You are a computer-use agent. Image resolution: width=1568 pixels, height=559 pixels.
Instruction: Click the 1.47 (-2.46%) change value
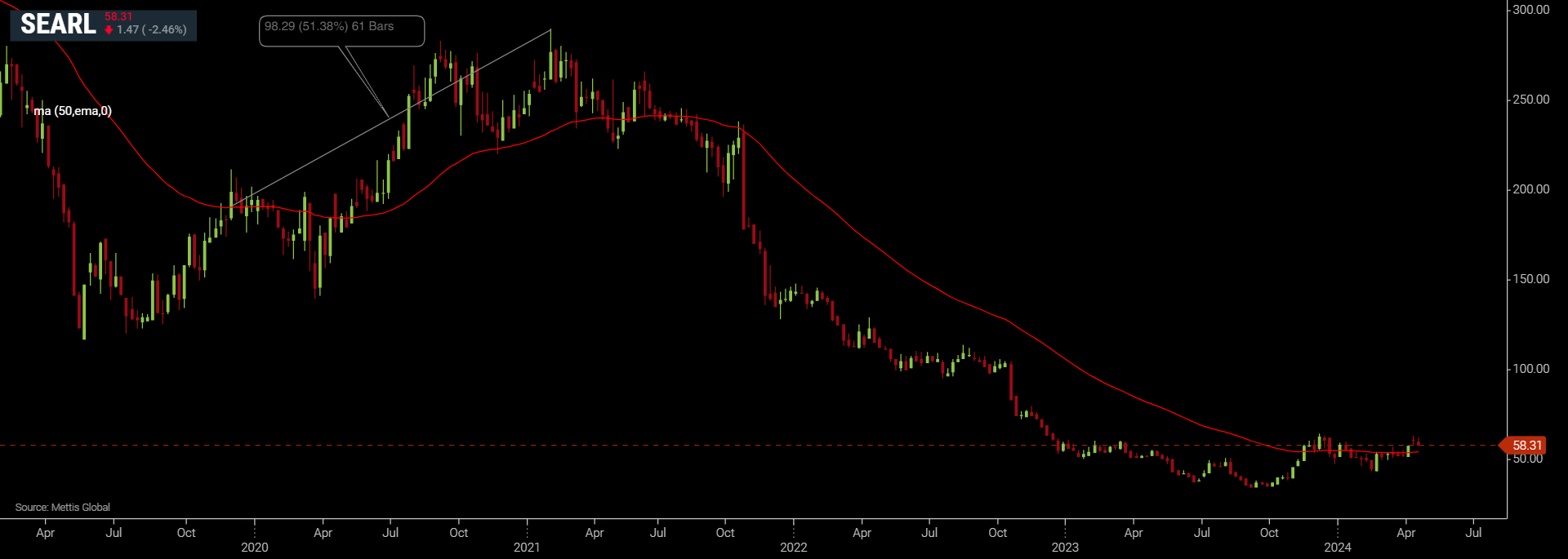point(152,29)
